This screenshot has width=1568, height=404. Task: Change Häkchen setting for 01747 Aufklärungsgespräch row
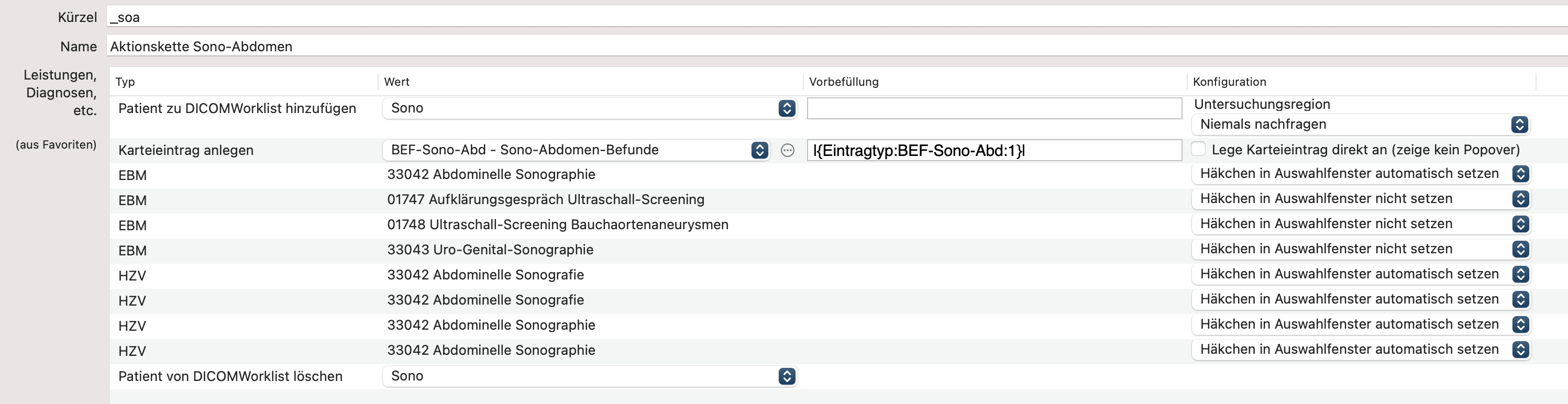(x=1361, y=199)
